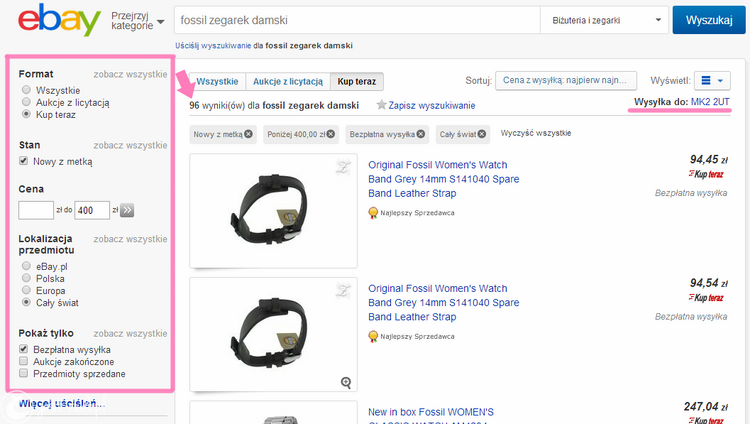Open second Original Fossil Women's Watch Band listing
This screenshot has width=750, height=424.
(443, 302)
